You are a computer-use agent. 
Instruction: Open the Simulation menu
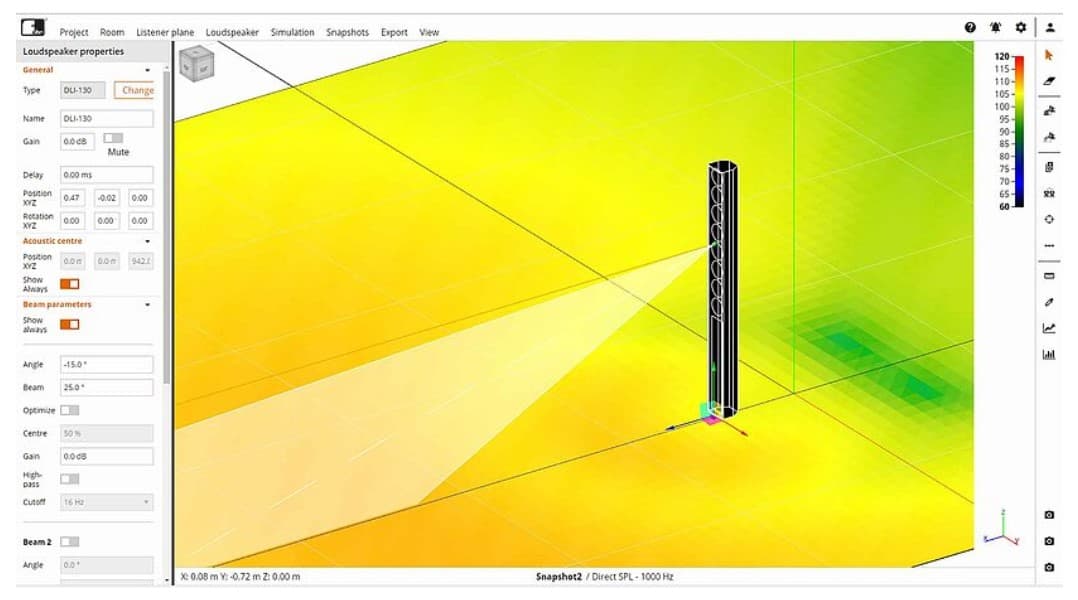[292, 32]
